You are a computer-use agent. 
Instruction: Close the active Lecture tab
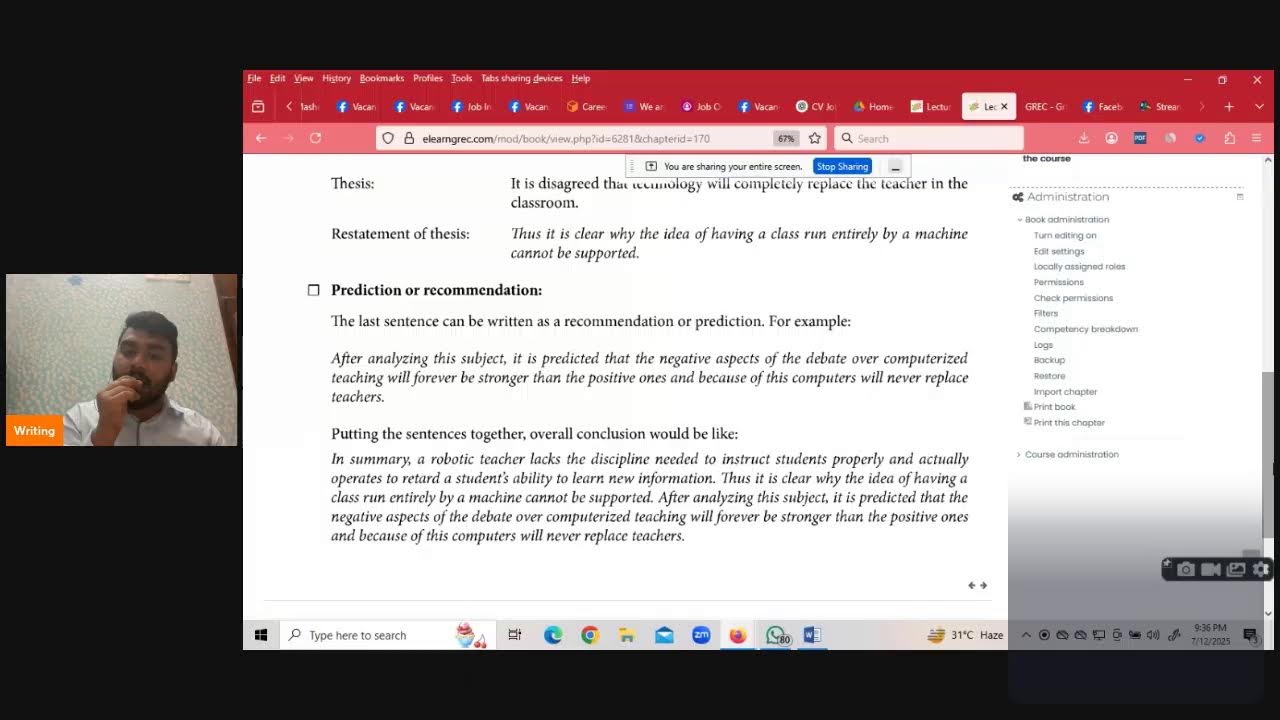pos(1004,107)
